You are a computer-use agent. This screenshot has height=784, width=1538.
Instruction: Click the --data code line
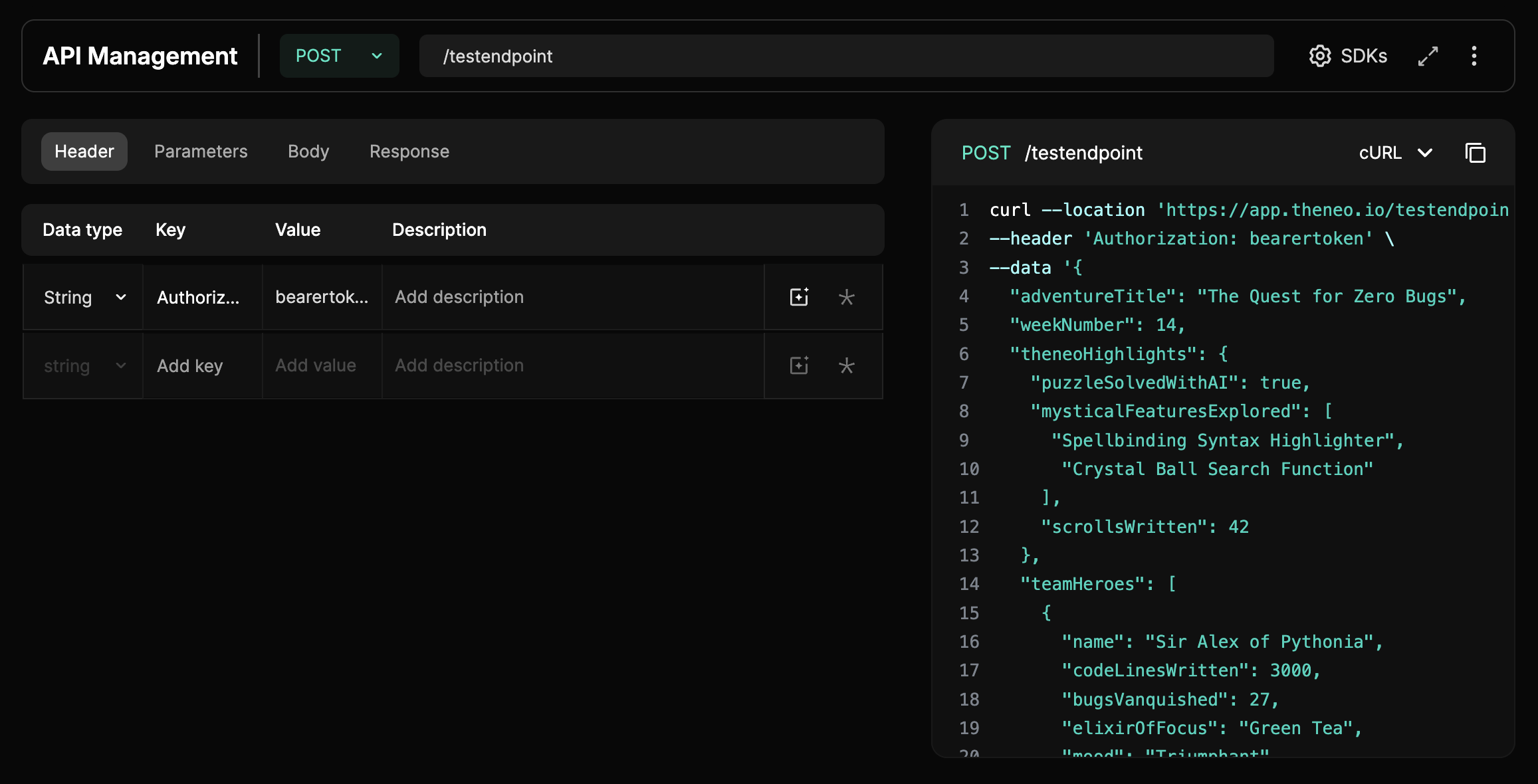point(1036,268)
